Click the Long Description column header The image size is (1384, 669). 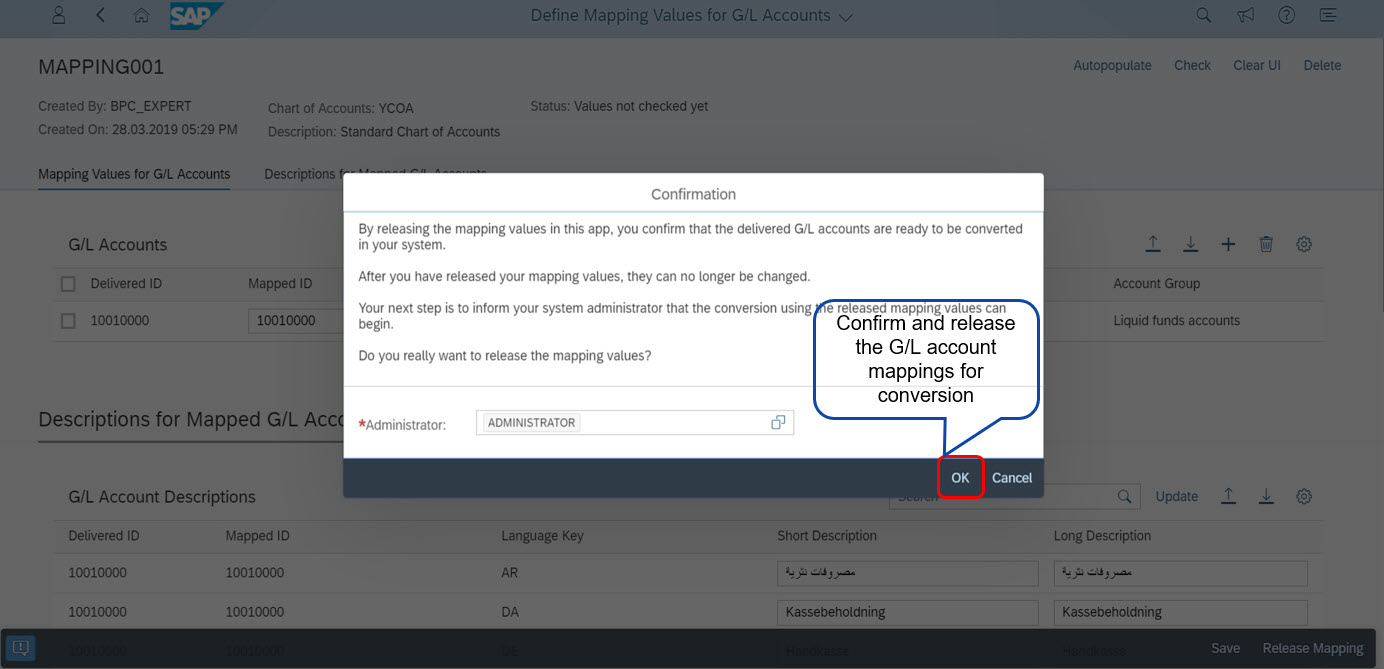pyautogui.click(x=1102, y=536)
